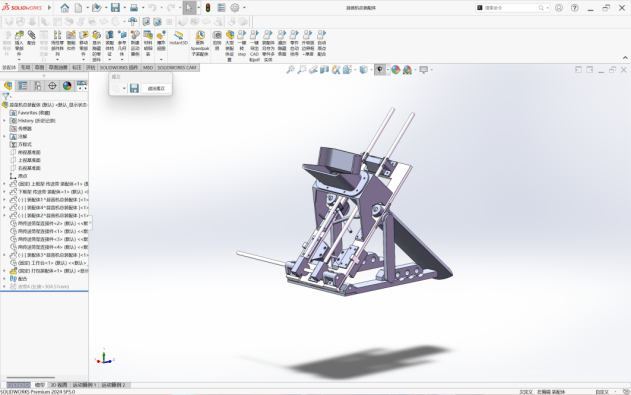The height and width of the screenshot is (395, 631).
Task: Click the search commands input field
Action: click(x=510, y=8)
